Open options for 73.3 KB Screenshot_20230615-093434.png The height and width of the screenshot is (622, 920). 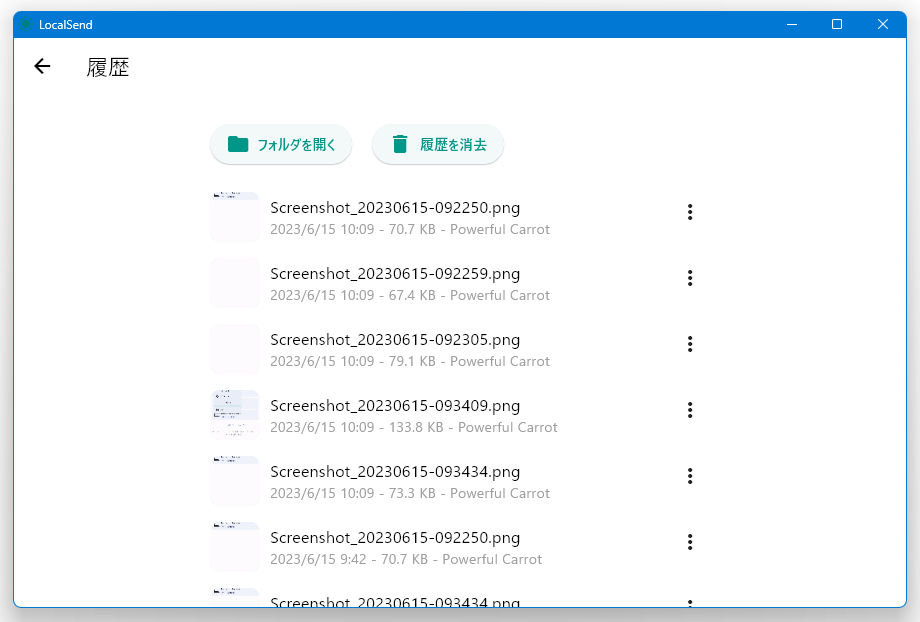(x=690, y=476)
